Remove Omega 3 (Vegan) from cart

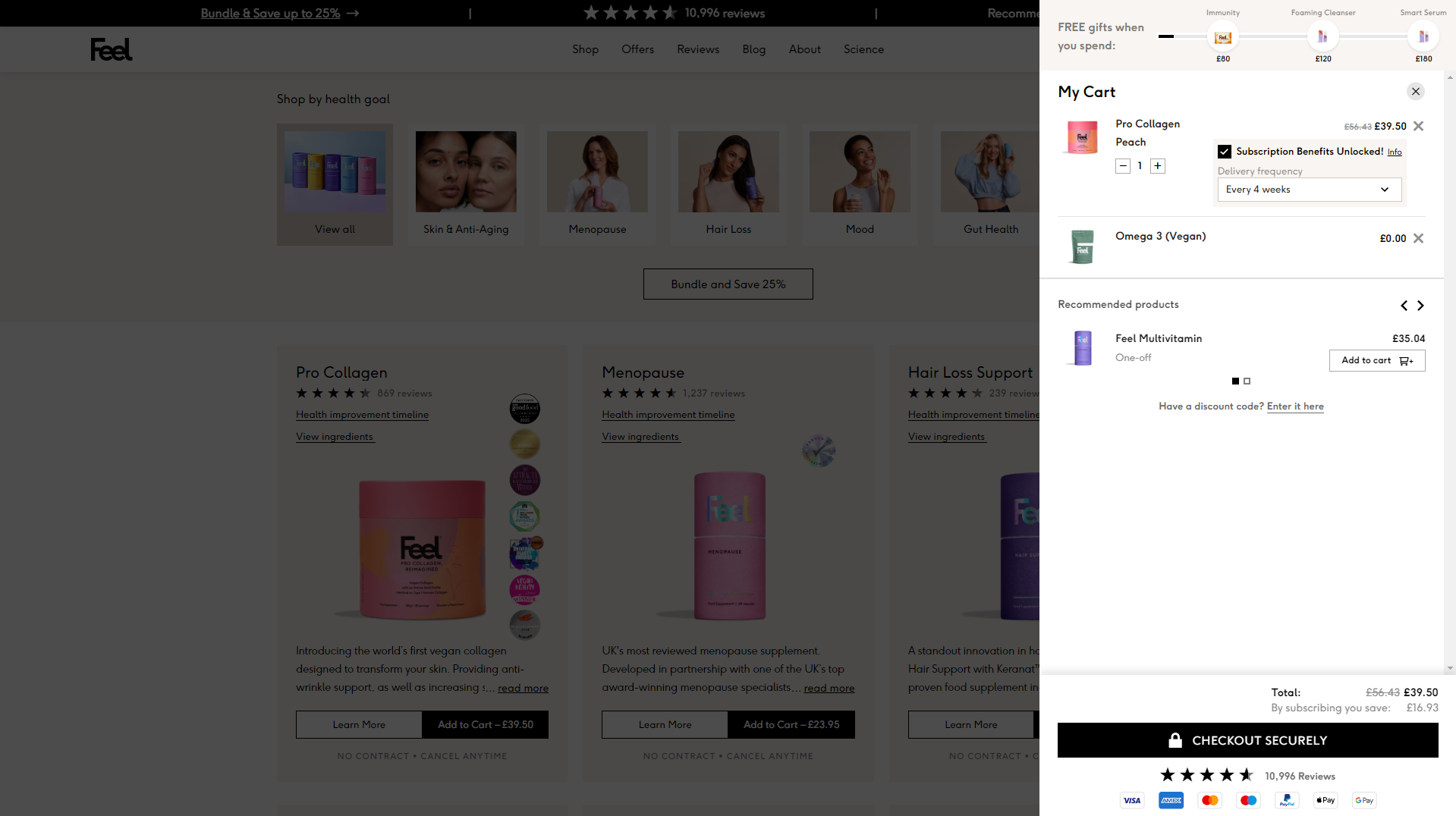tap(1418, 239)
